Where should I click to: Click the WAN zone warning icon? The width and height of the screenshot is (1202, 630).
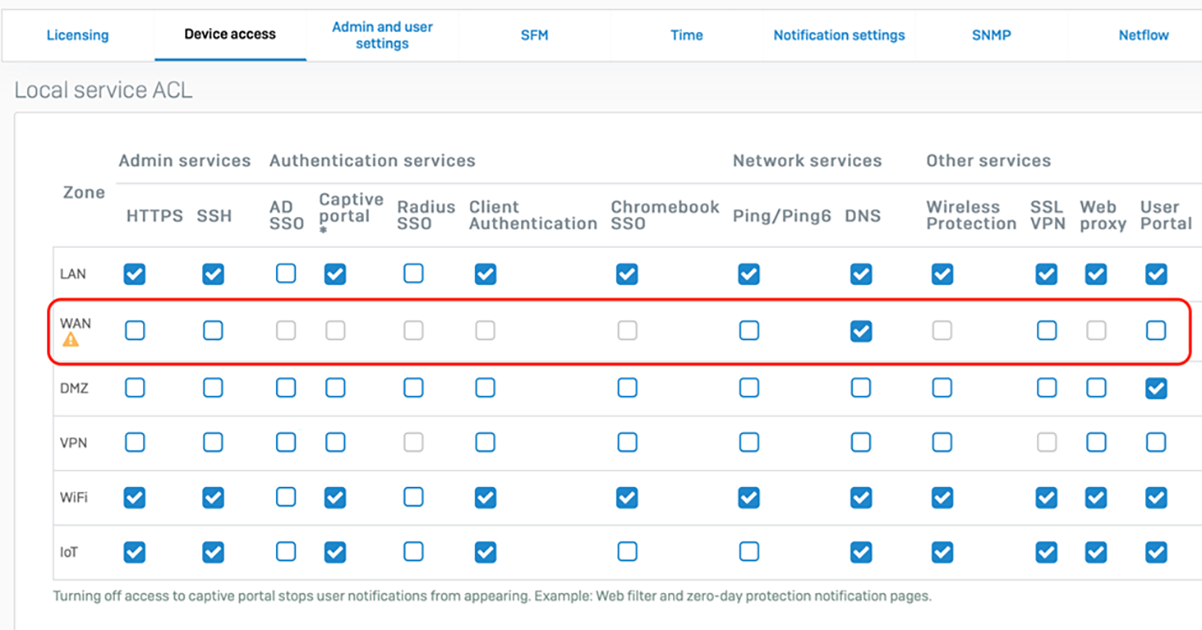(70, 340)
